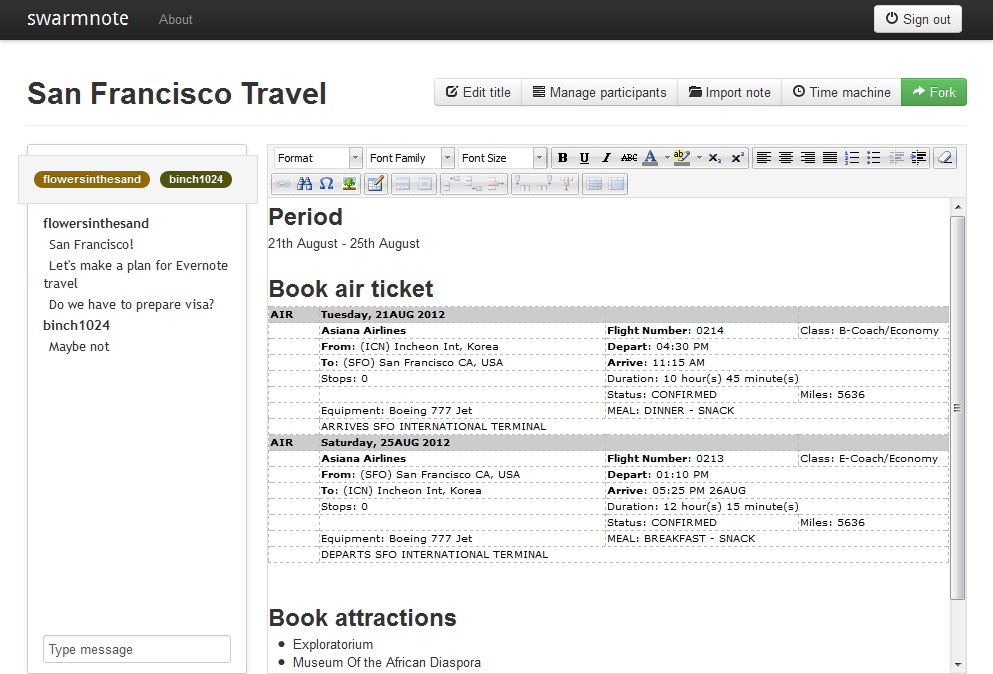The width and height of the screenshot is (993, 674).
Task: Click 'Book air ticket' heading
Action: pyautogui.click(x=351, y=289)
